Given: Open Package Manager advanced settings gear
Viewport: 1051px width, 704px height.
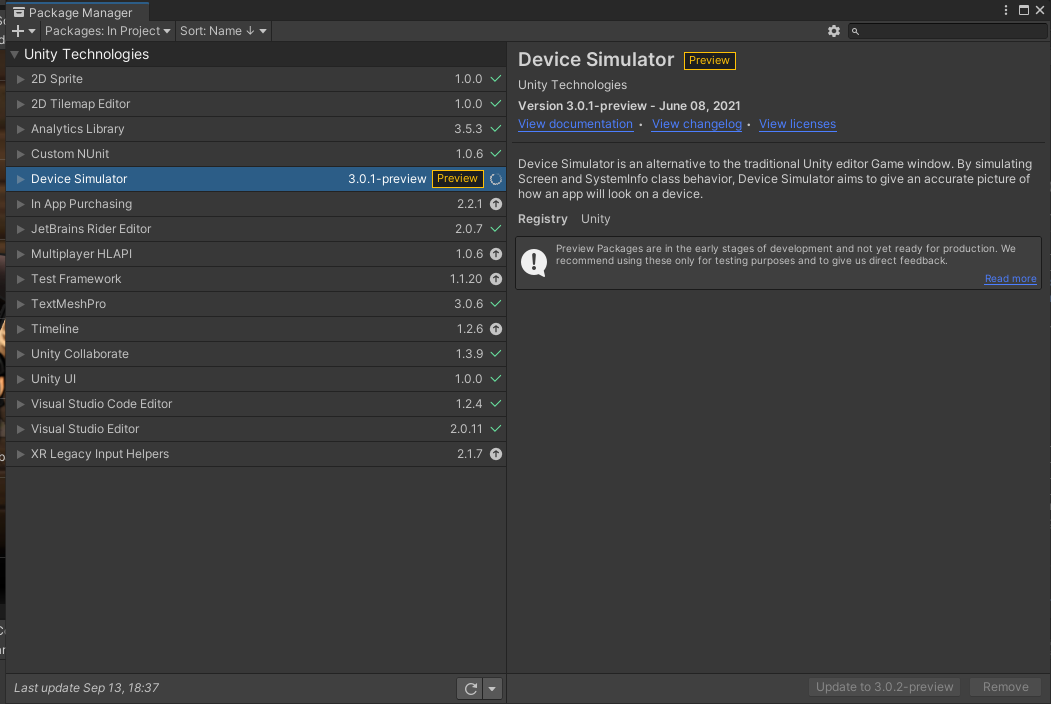Looking at the screenshot, I should [x=834, y=31].
